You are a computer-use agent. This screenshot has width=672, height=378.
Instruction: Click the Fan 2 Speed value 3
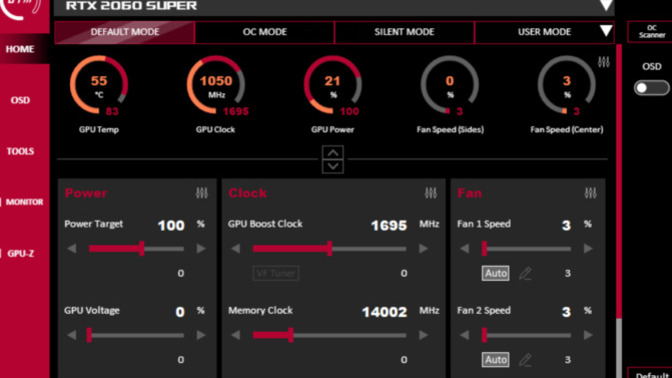click(566, 312)
